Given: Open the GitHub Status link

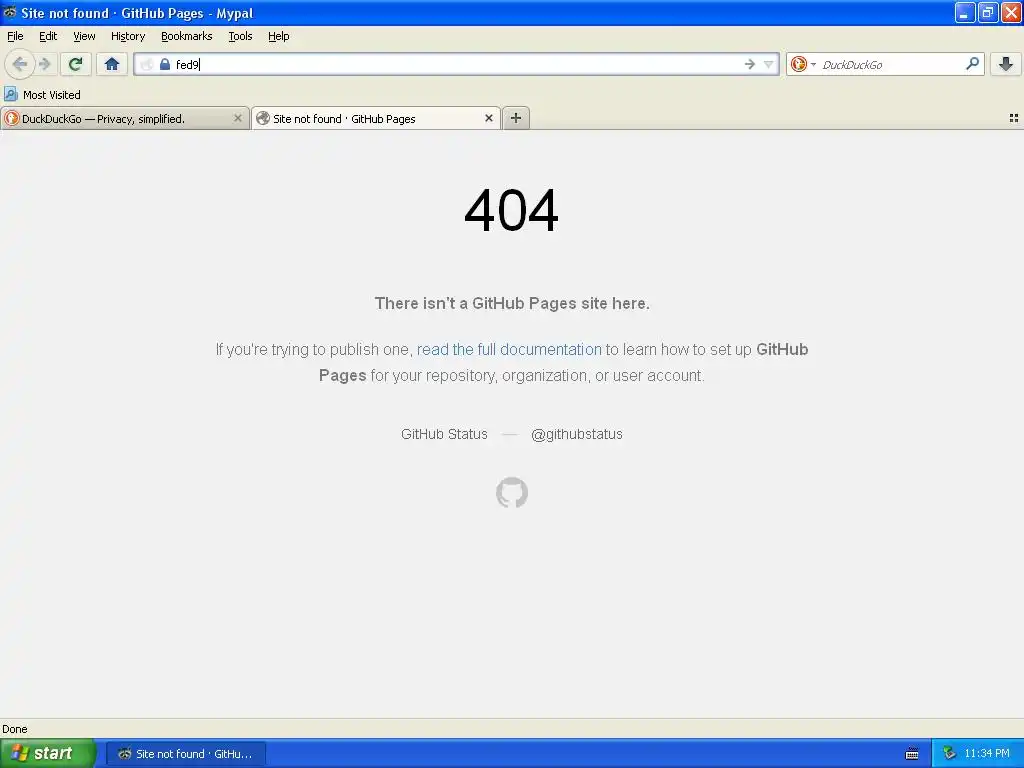Looking at the screenshot, I should [444, 434].
